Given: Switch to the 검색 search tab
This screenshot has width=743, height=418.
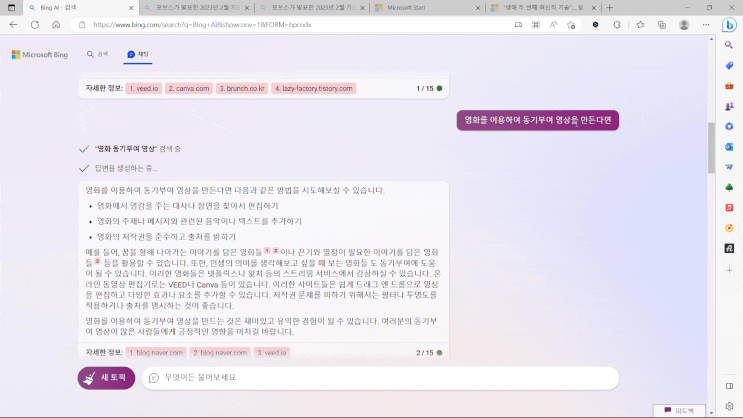Looking at the screenshot, I should pos(98,54).
